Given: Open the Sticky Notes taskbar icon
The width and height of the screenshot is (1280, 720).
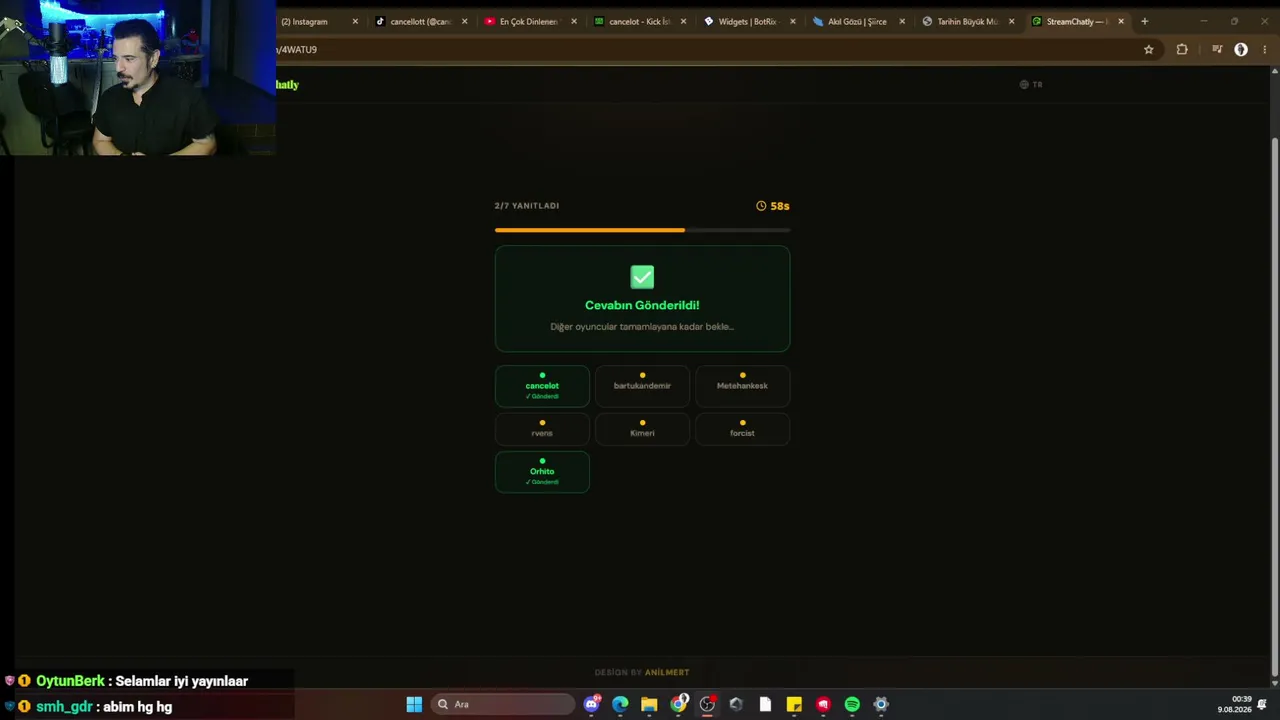Looking at the screenshot, I should [794, 704].
